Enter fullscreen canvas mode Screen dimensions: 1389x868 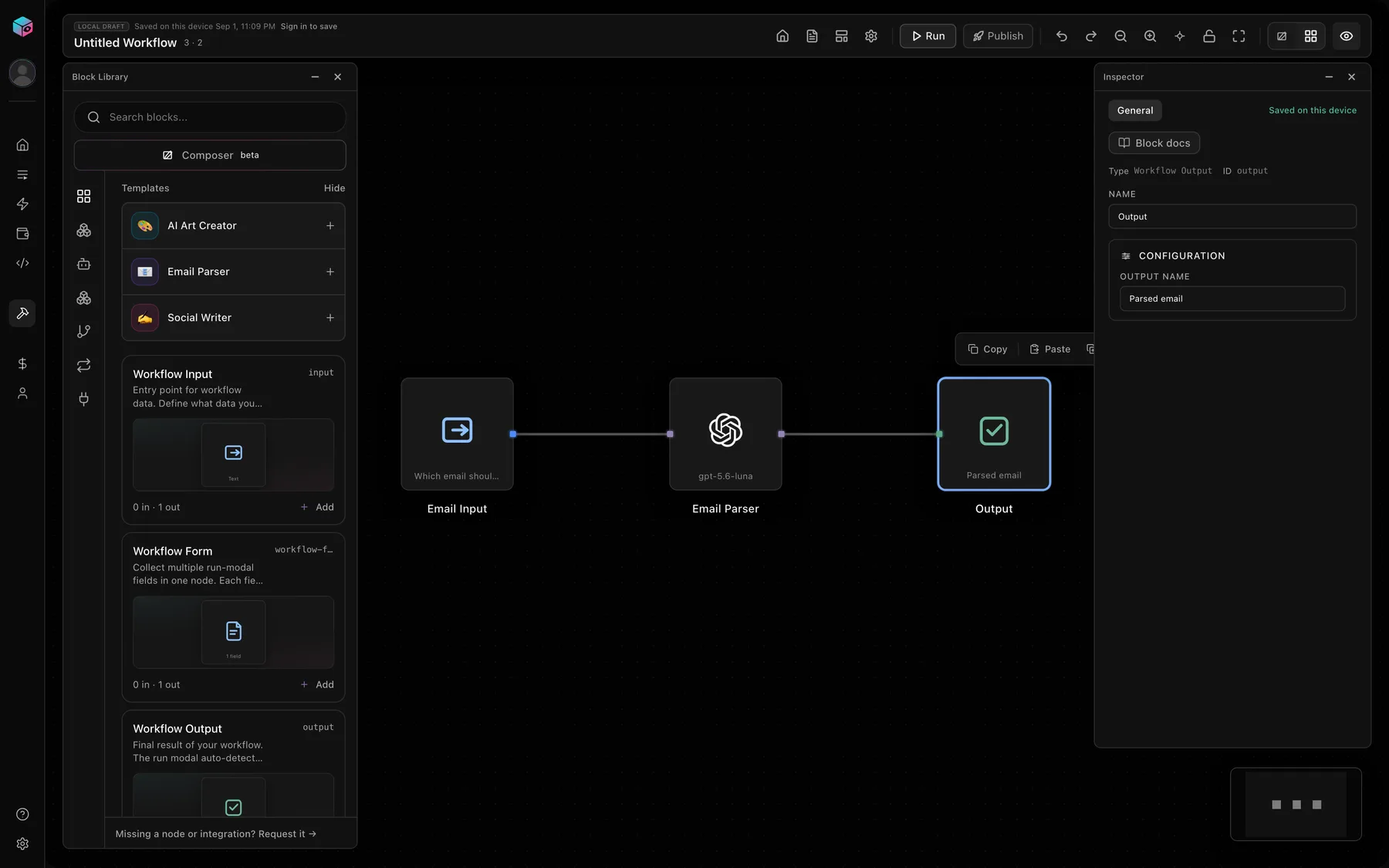[1239, 36]
